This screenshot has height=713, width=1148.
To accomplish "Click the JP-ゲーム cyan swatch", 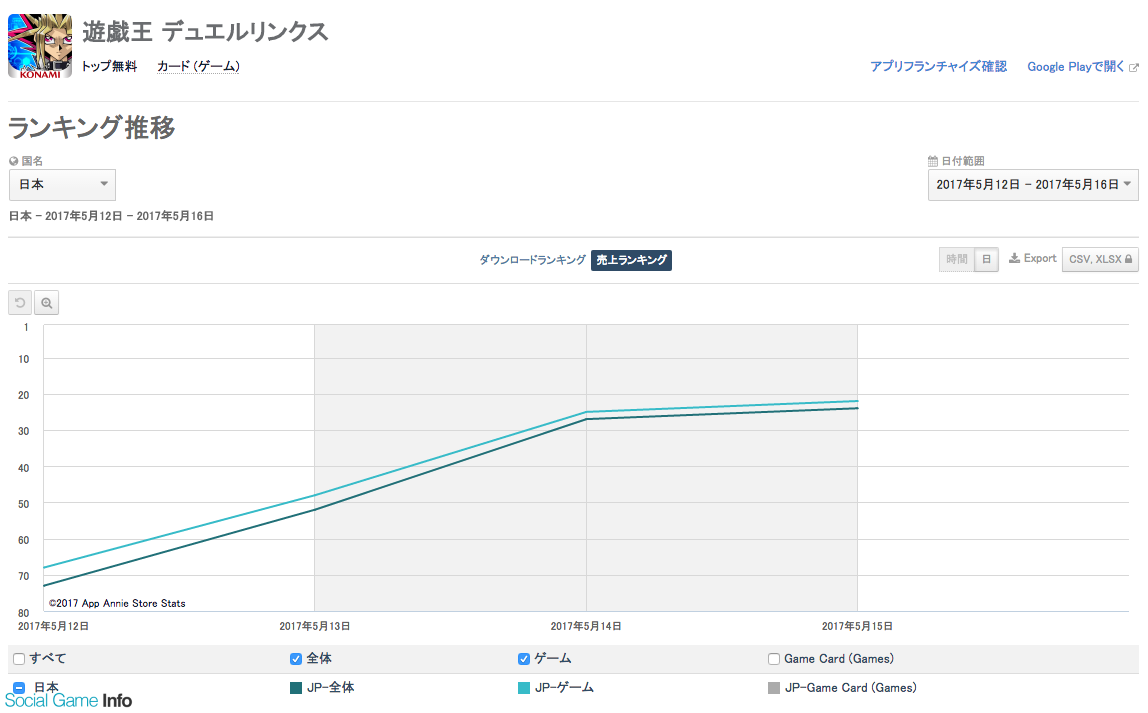I will [x=523, y=688].
